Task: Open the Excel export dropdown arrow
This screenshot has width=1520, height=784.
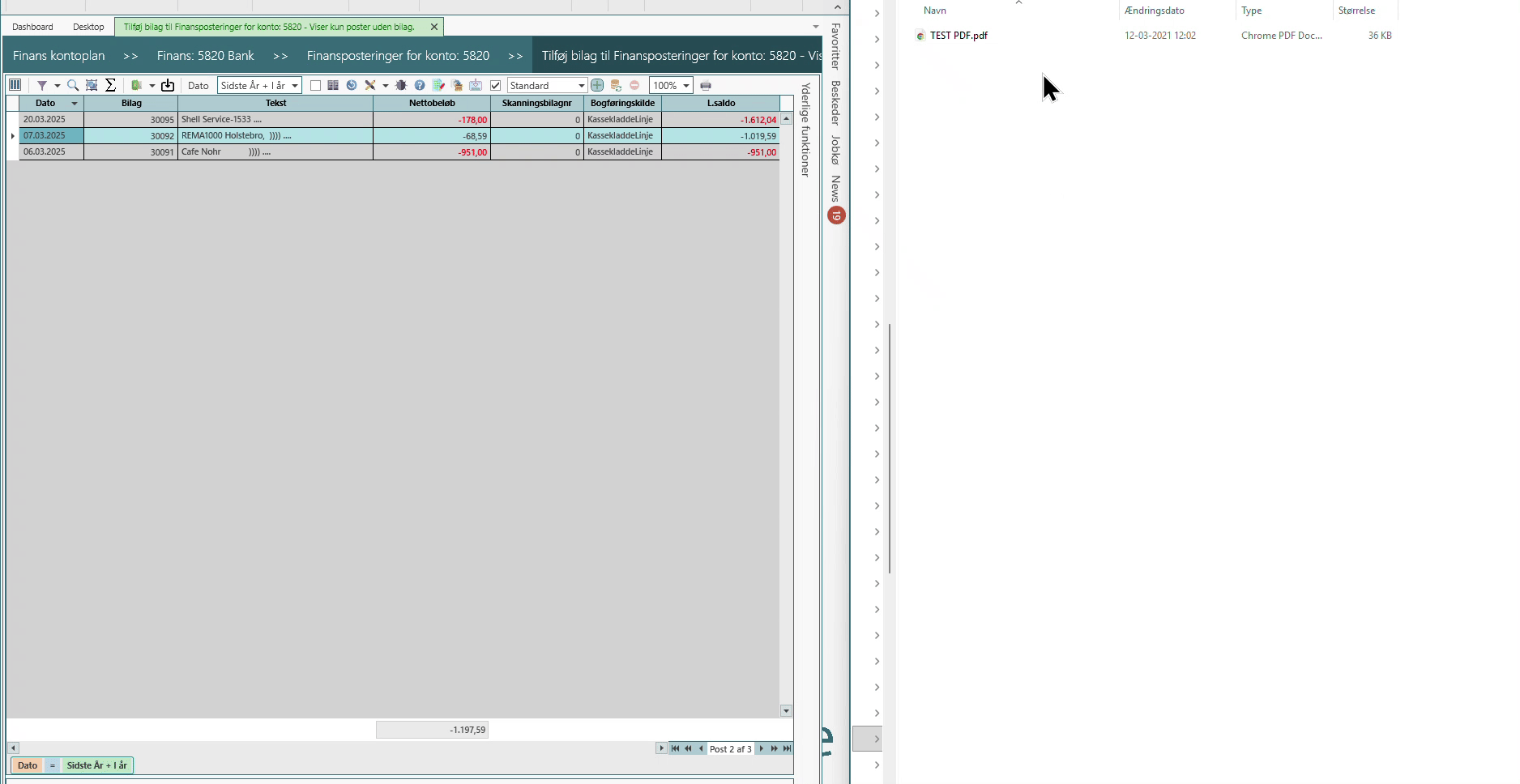Action: pos(152,86)
